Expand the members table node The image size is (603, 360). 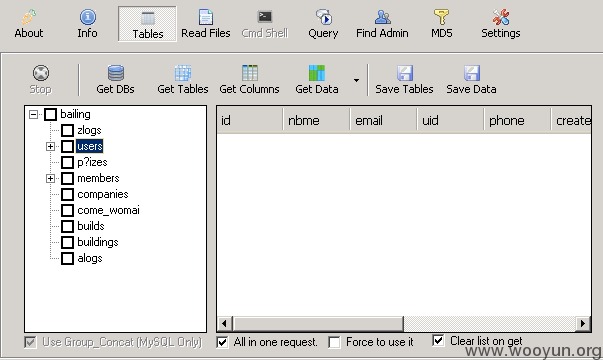(x=50, y=178)
